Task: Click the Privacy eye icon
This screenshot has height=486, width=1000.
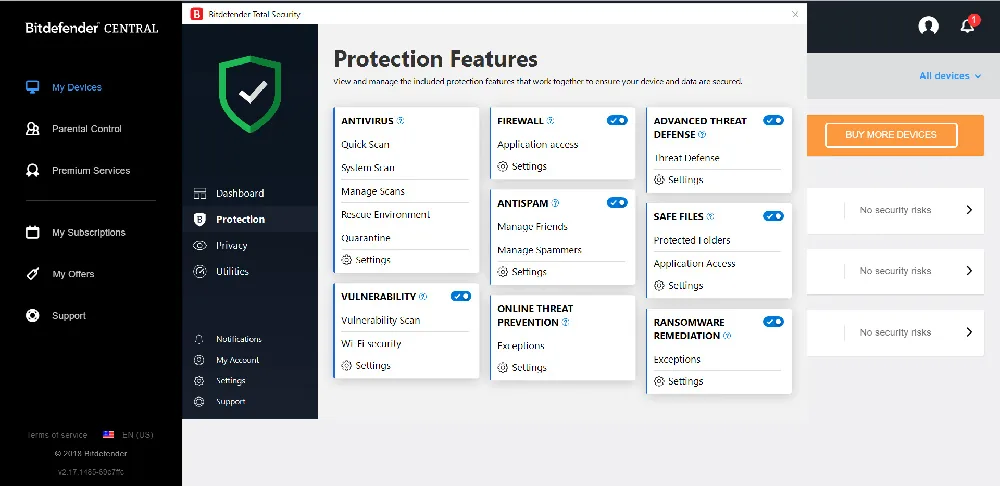Action: (200, 246)
